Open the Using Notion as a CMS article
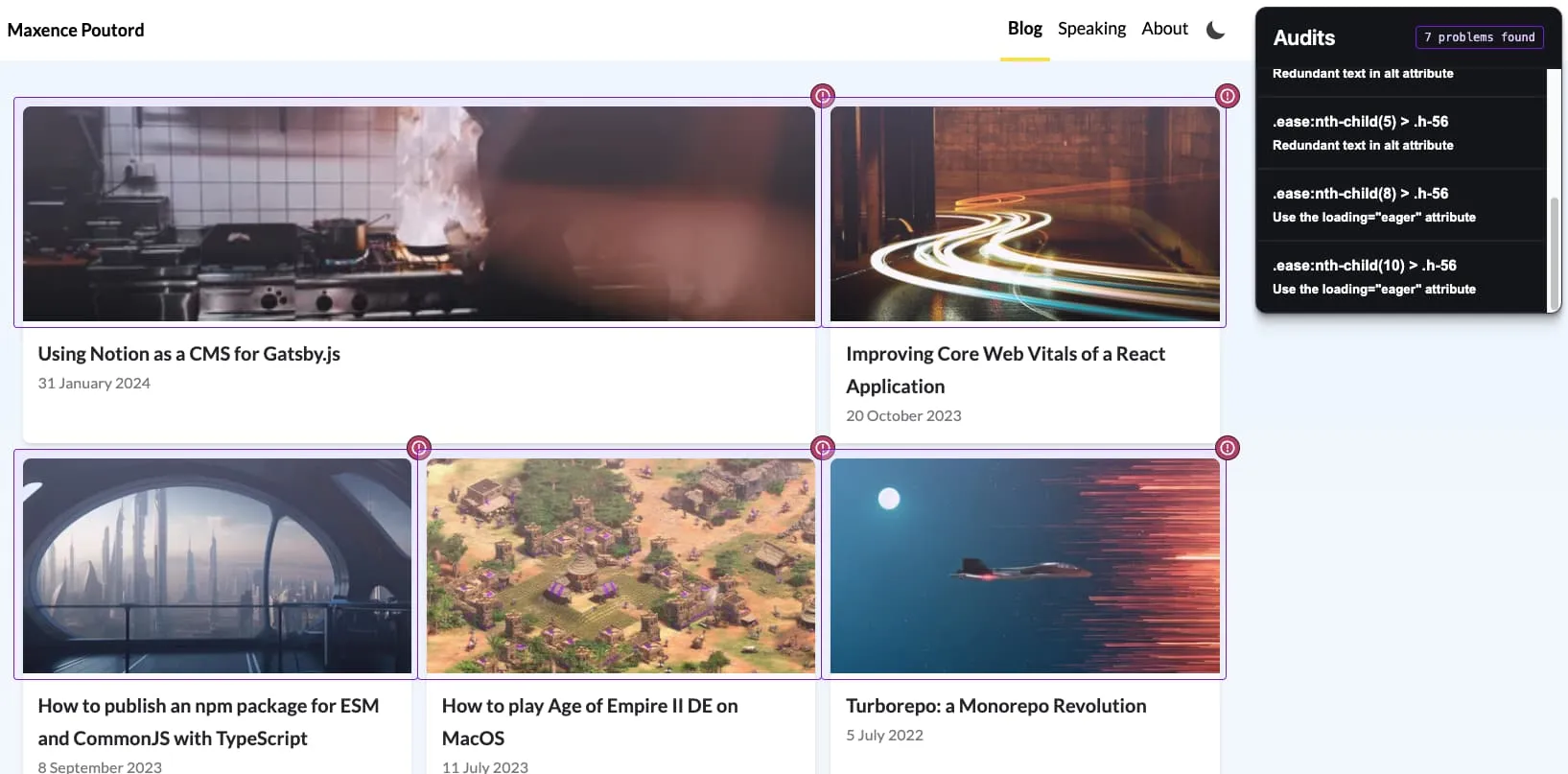 [x=189, y=354]
